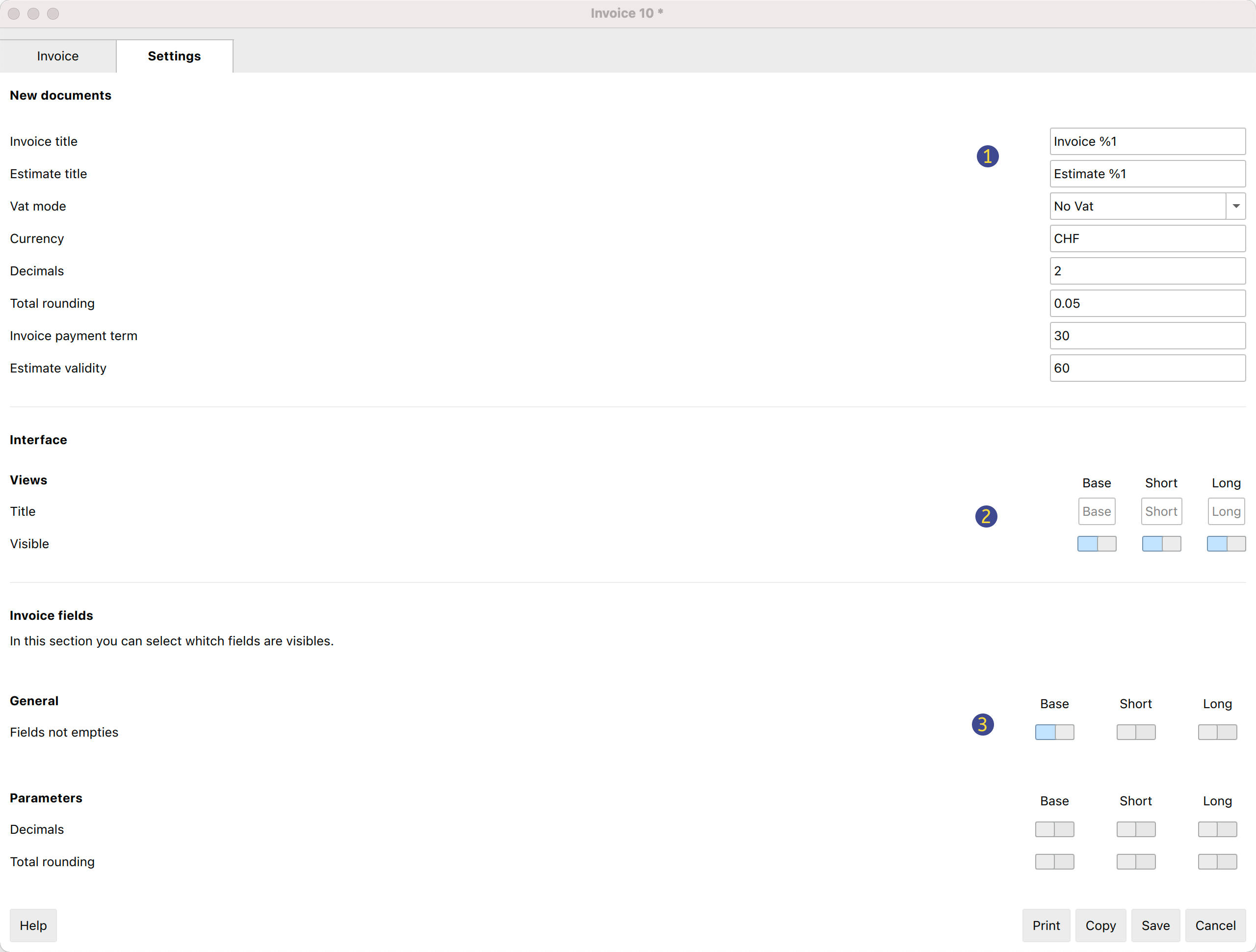Viewport: 1256px width, 952px height.
Task: Toggle the Short switch for Total rounding parameter
Action: coord(1135,862)
